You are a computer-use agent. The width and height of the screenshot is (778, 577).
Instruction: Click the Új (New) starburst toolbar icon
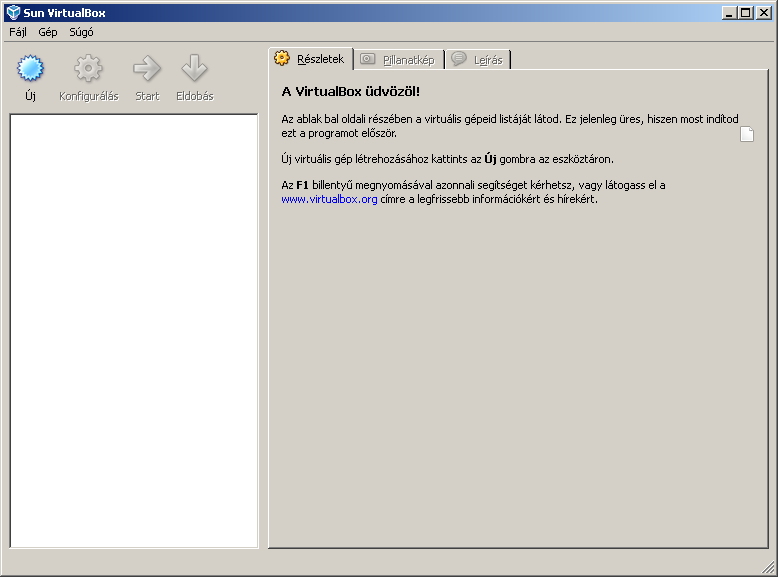(30, 68)
